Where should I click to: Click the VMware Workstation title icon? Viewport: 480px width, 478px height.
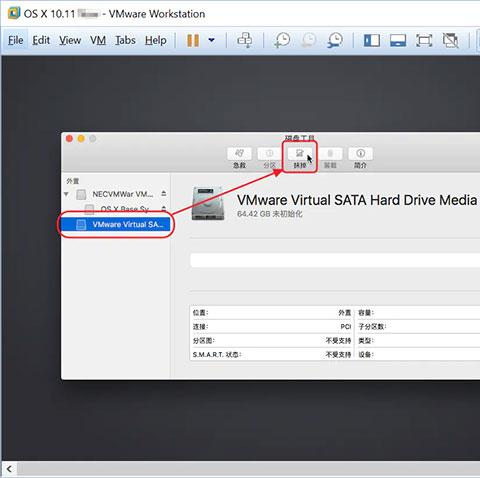coord(14,13)
